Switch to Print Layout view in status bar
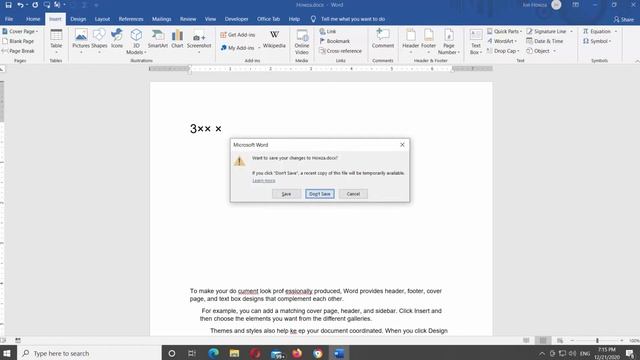 542,340
